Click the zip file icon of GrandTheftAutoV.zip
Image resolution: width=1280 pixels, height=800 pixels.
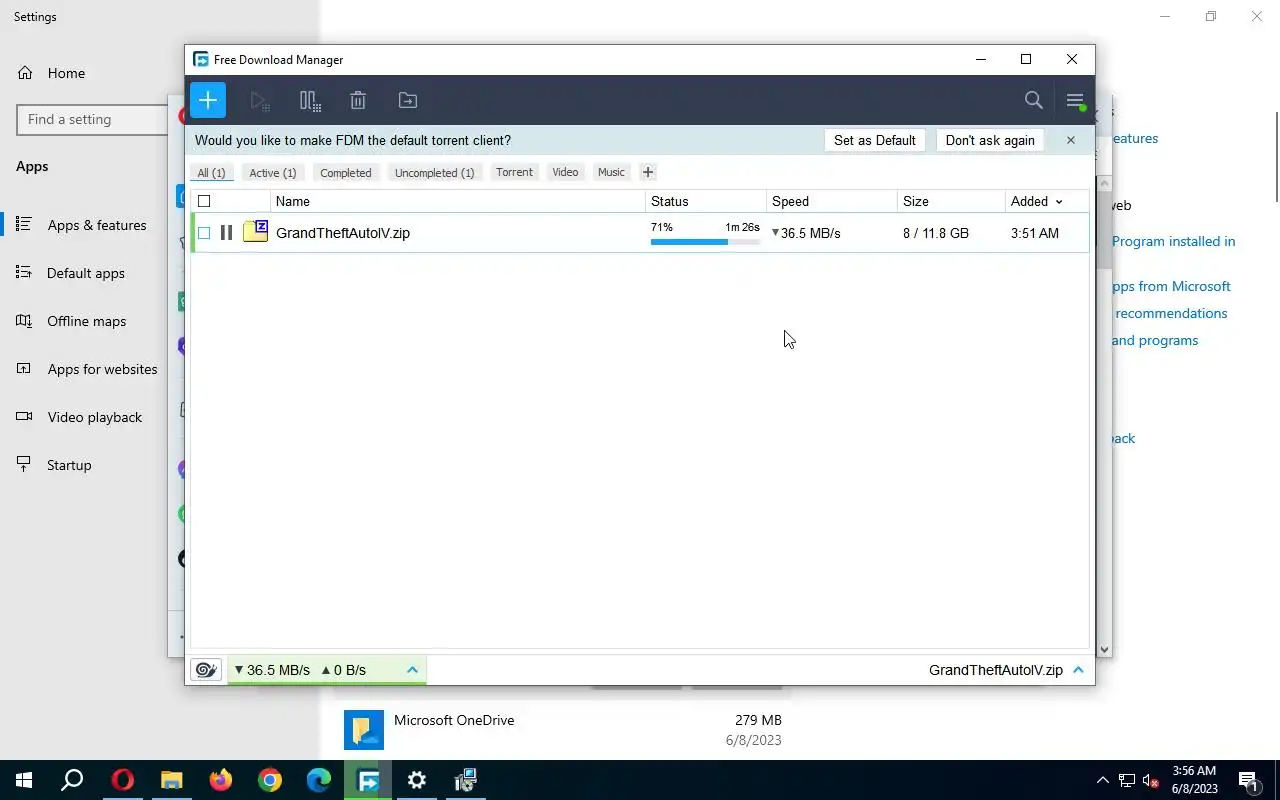tap(256, 232)
